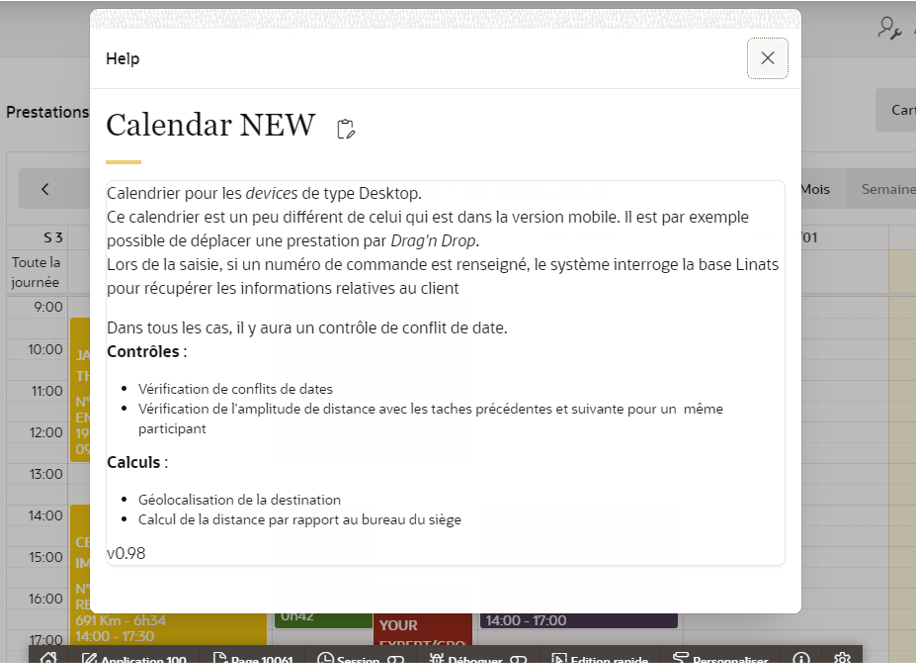The image size is (916, 663).
Task: Select the red YOUR EXPERT event
Action: [x=422, y=630]
